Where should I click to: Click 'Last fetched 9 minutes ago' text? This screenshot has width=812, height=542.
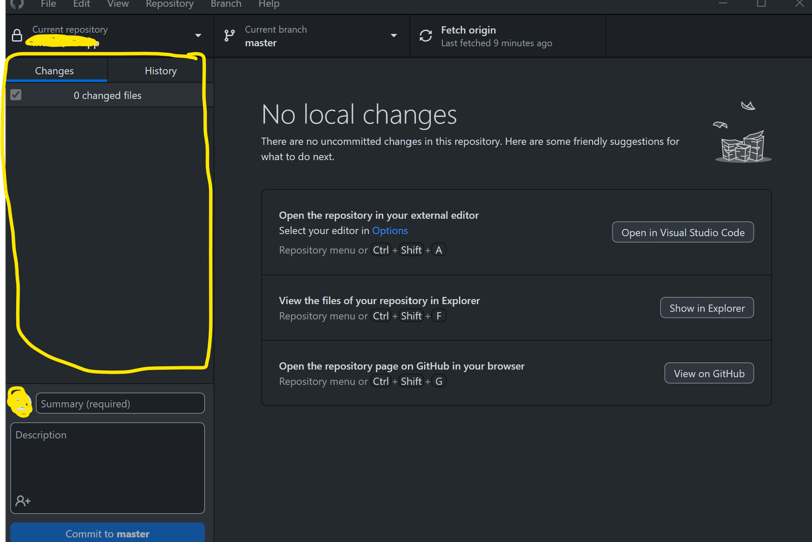tap(496, 43)
